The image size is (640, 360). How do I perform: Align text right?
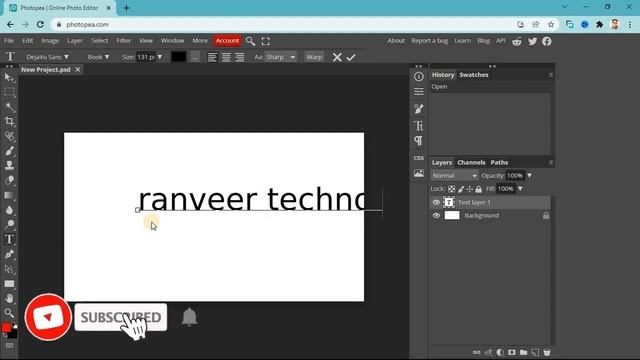click(x=240, y=57)
